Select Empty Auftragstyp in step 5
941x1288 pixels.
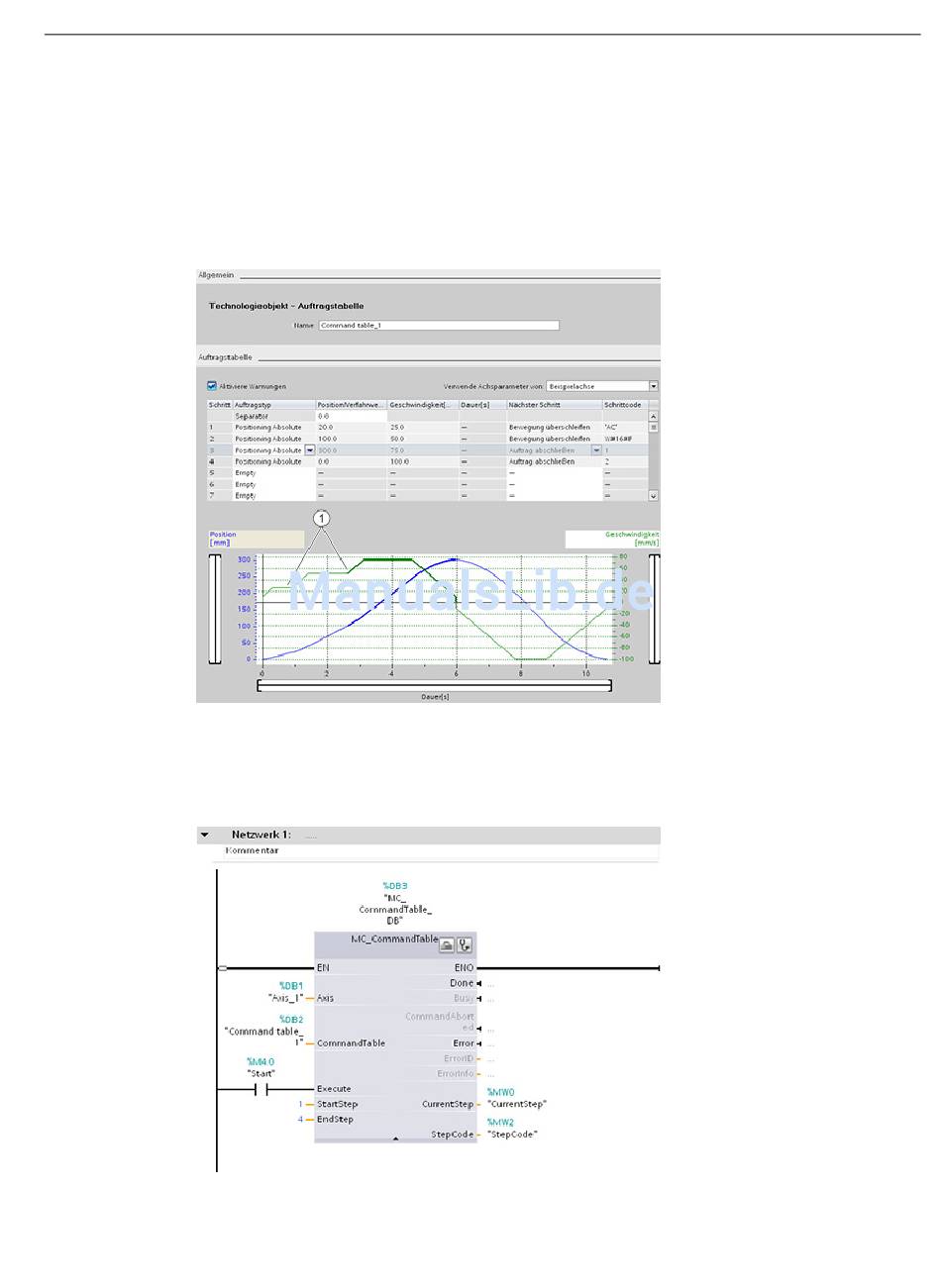273,473
